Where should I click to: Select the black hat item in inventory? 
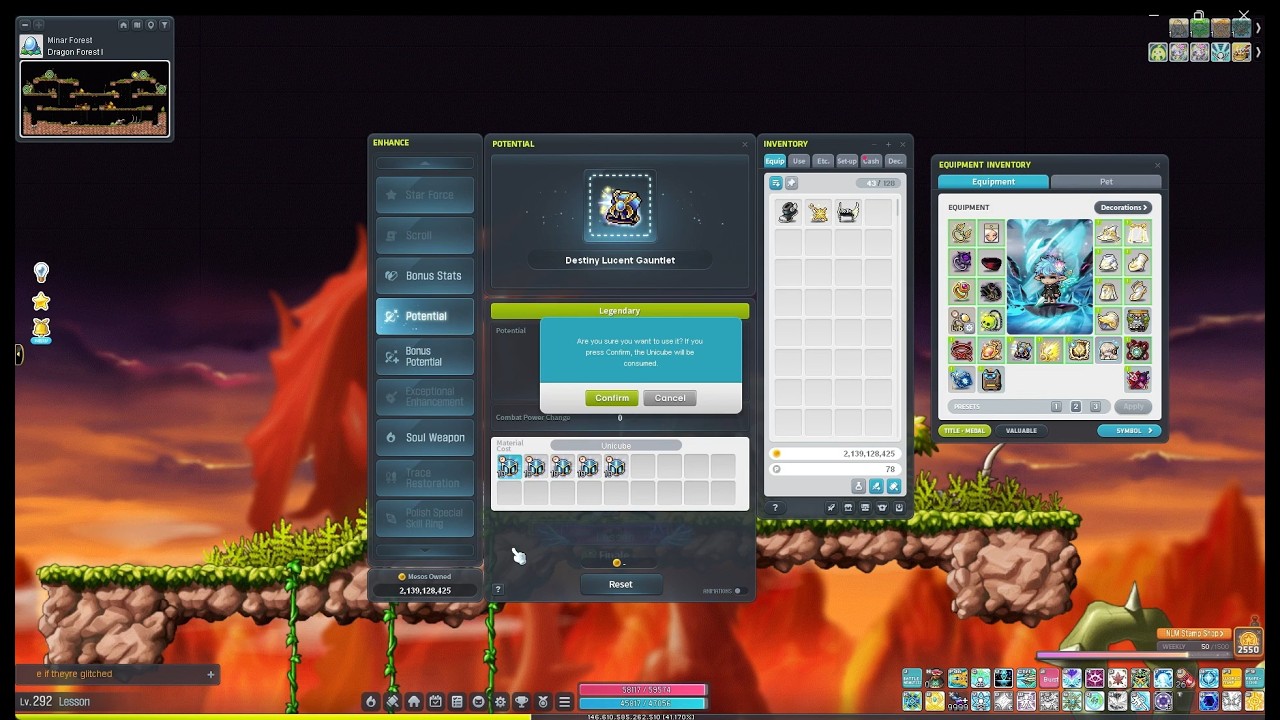[x=788, y=212]
